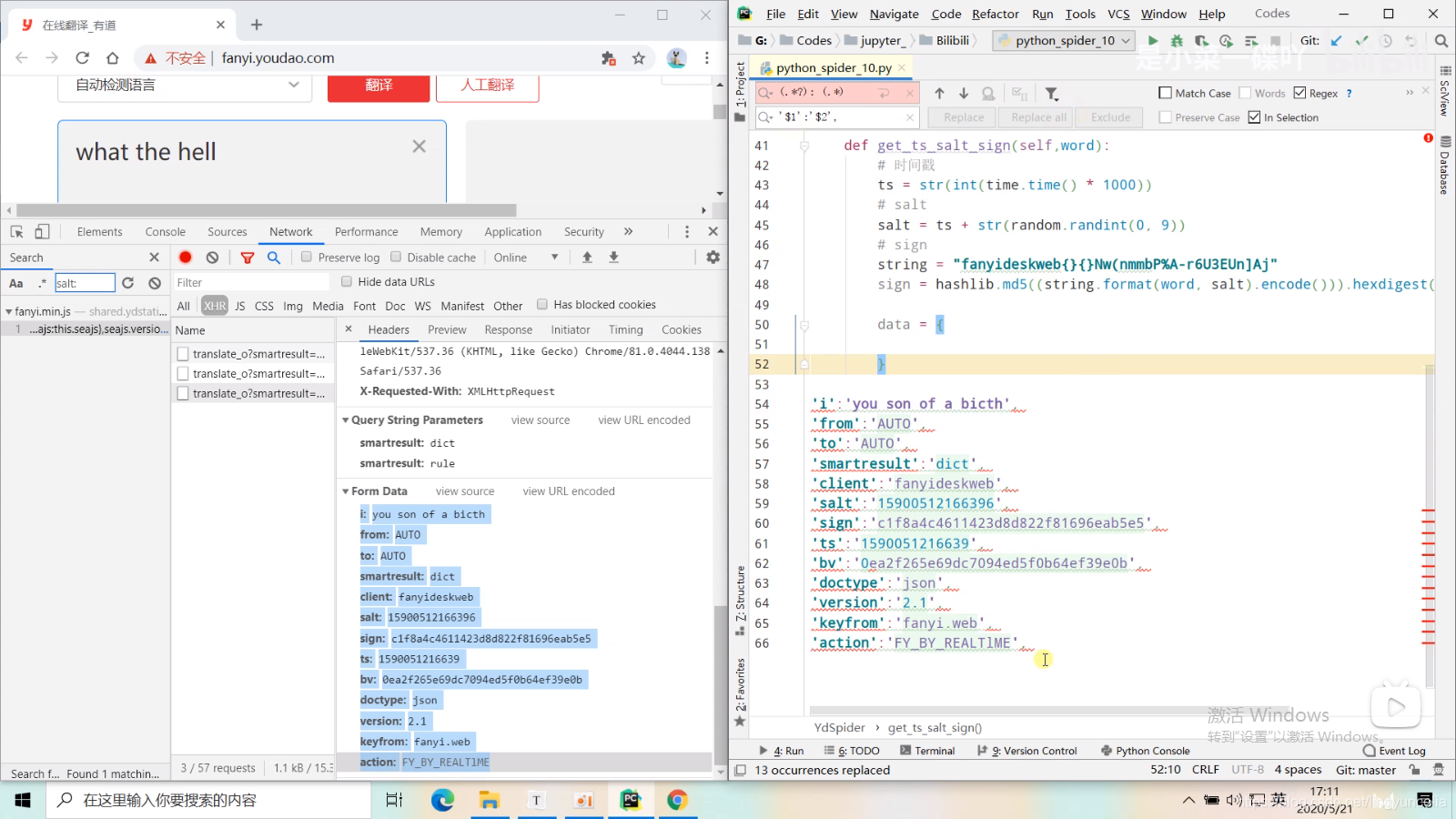Run the script with the green play icon in PyCharm
This screenshot has width=1456, height=819.
click(1153, 41)
